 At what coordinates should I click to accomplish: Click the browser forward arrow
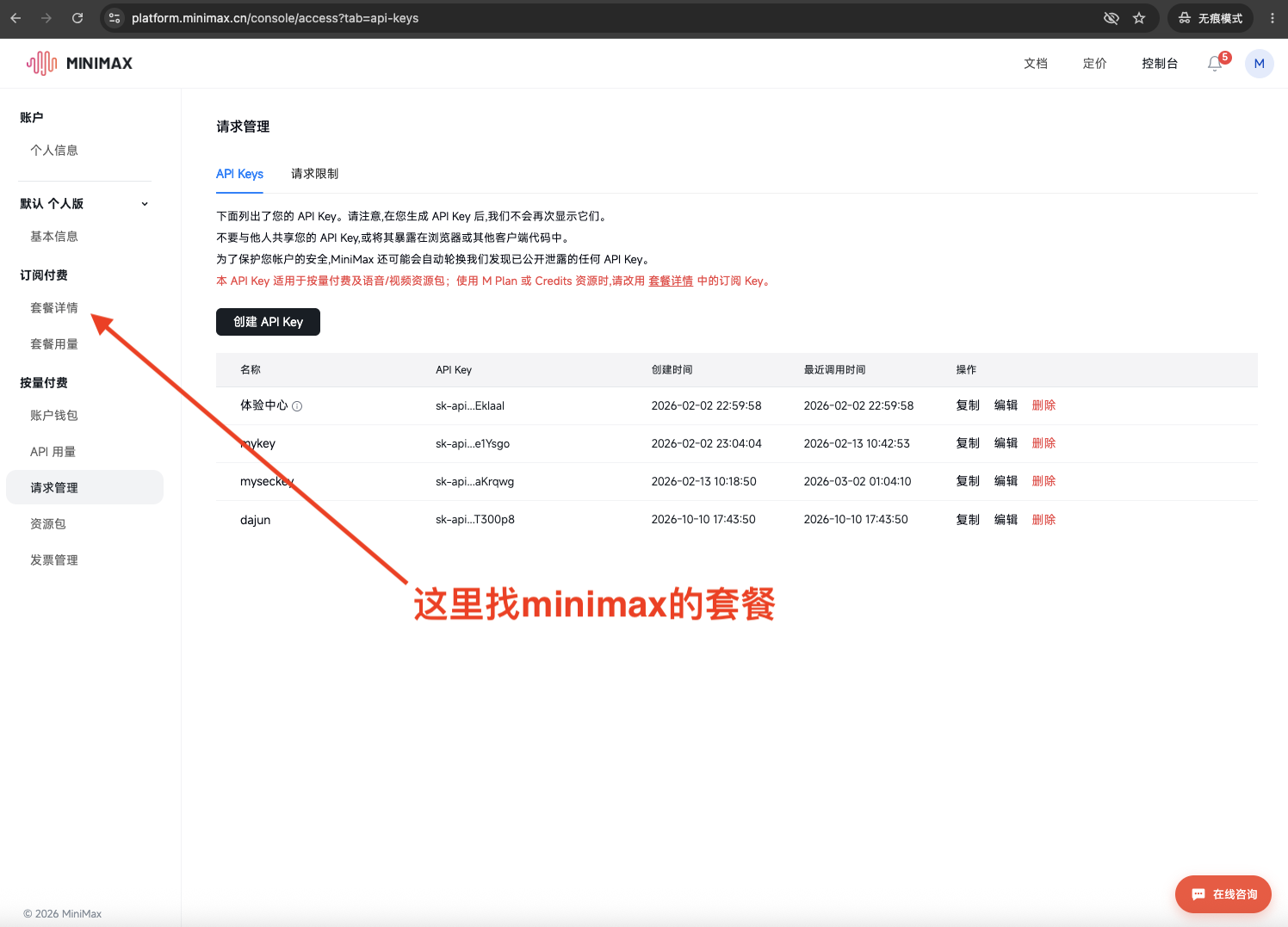46,18
